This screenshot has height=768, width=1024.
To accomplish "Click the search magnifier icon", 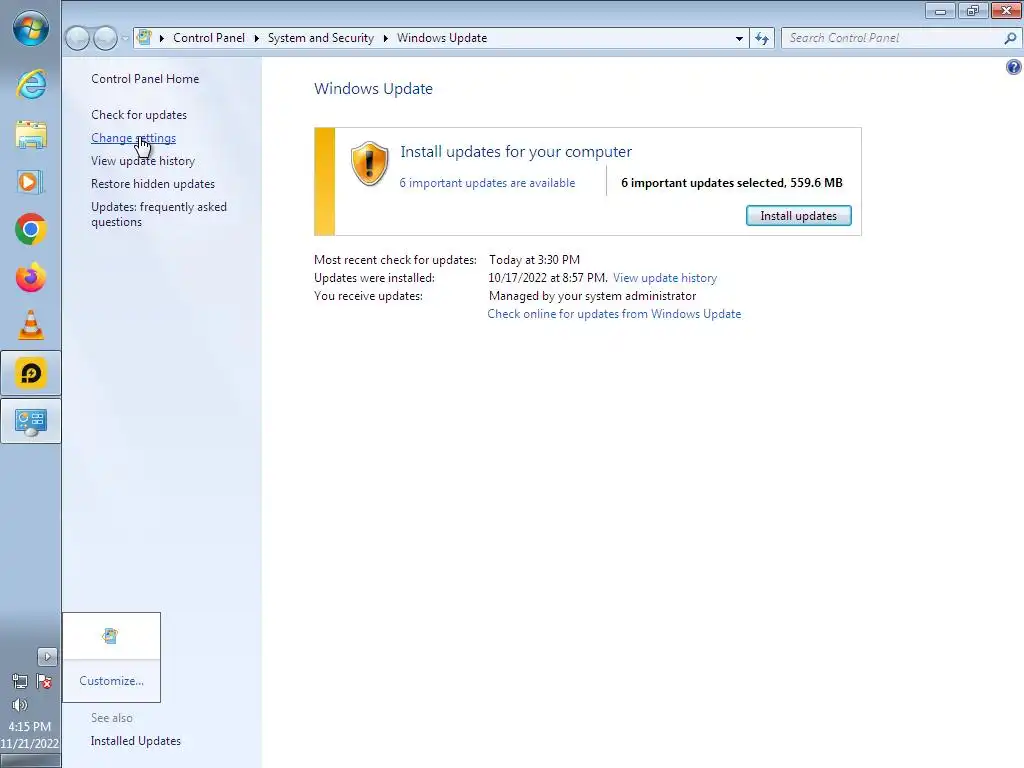I will click(1010, 38).
